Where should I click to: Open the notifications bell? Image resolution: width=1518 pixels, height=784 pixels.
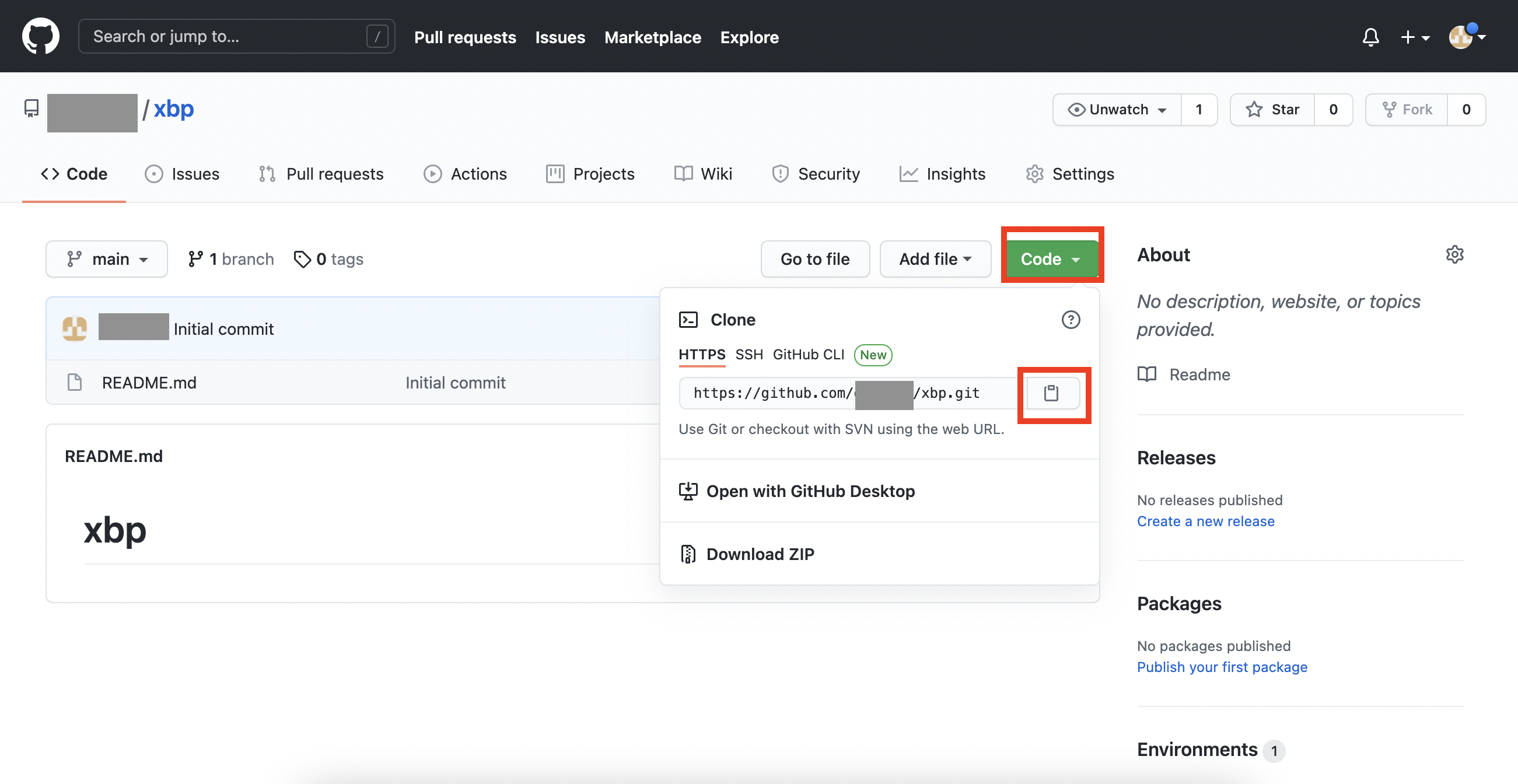pos(1370,37)
